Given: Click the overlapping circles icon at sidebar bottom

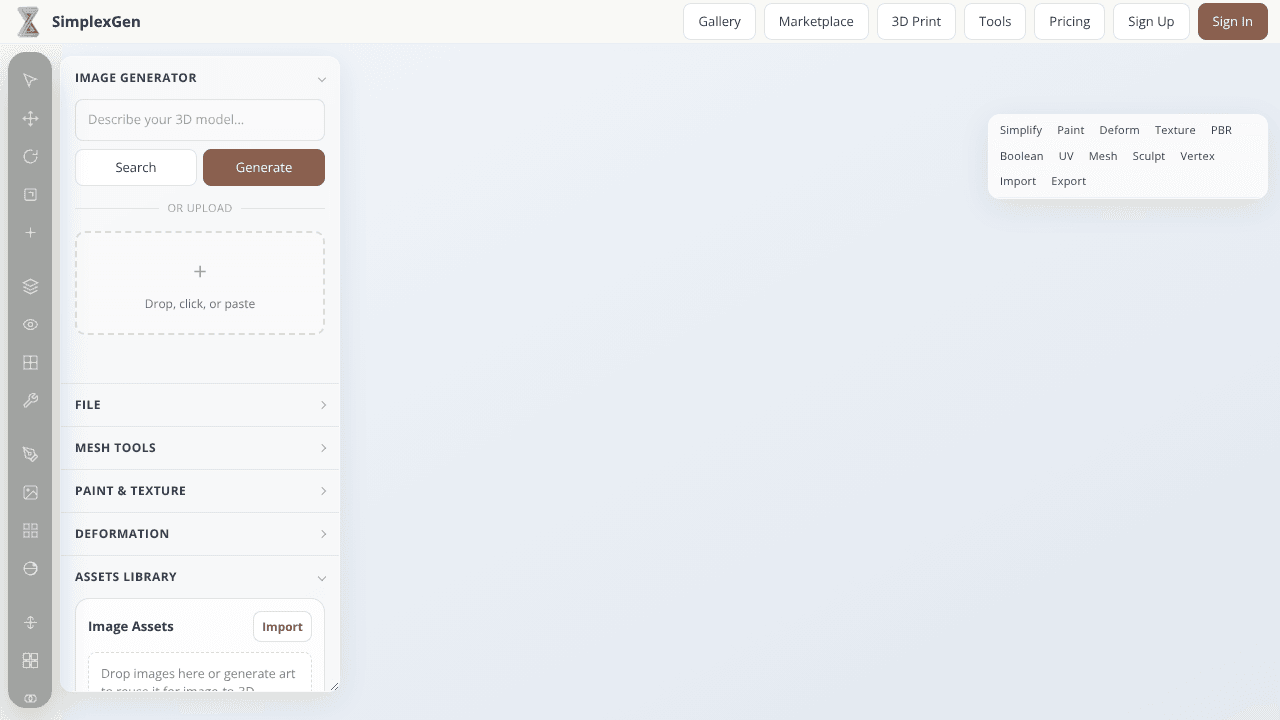Looking at the screenshot, I should pyautogui.click(x=30, y=698).
